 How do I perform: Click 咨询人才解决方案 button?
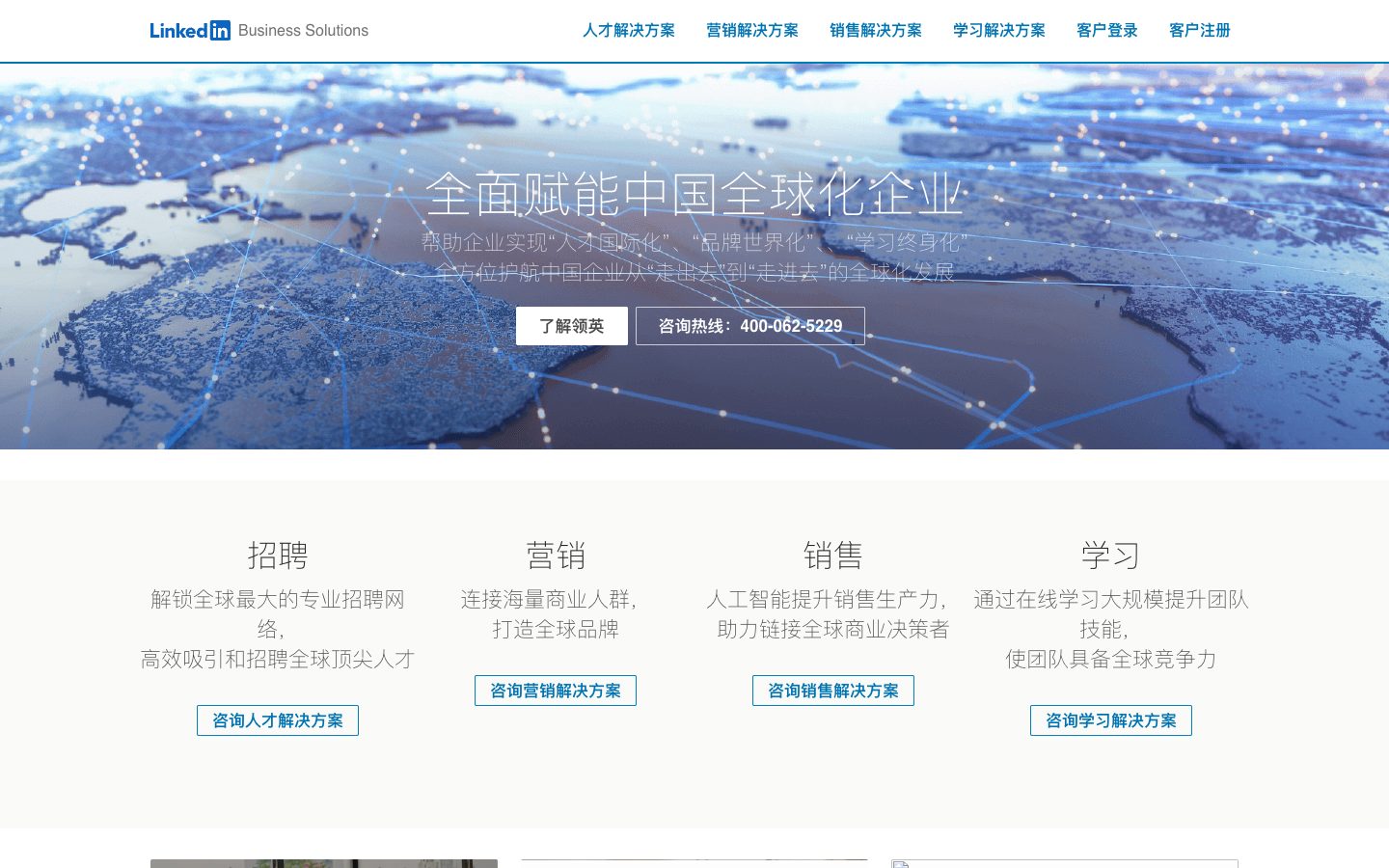(x=278, y=720)
